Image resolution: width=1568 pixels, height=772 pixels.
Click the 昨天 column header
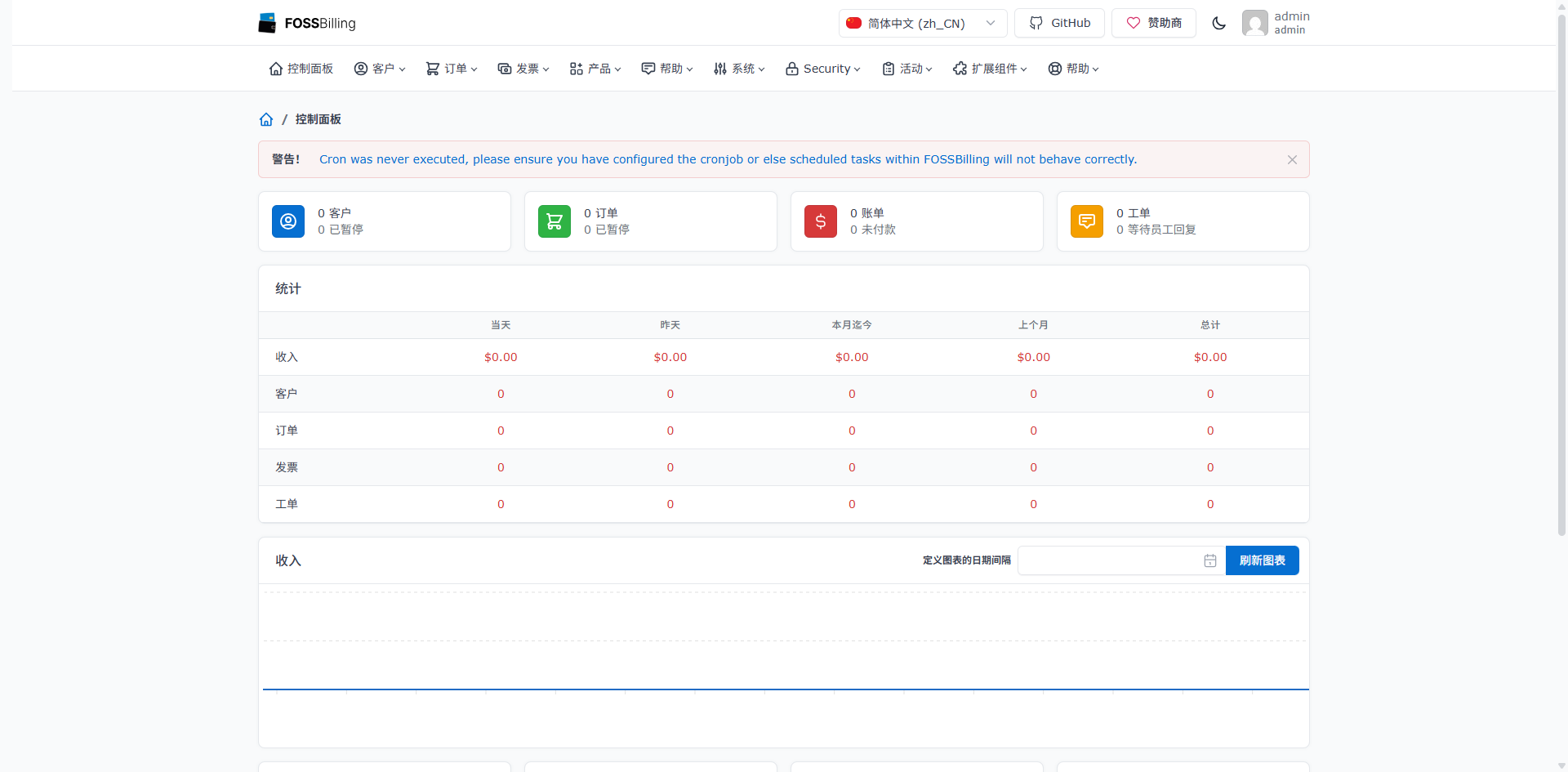[670, 325]
